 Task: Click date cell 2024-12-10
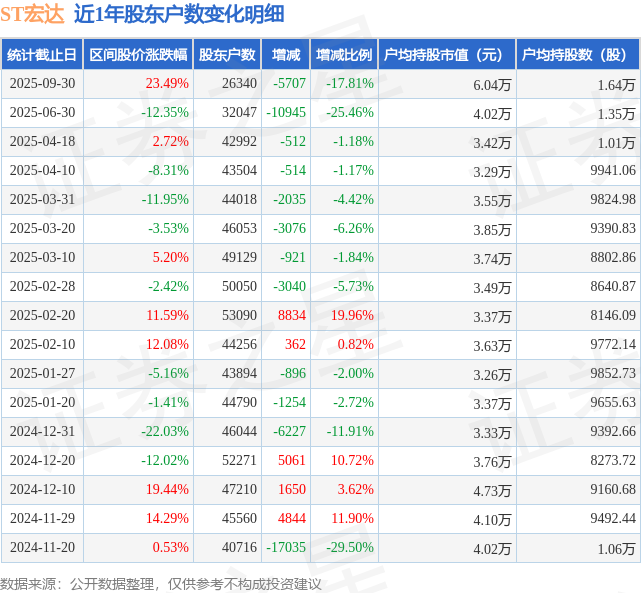click(x=43, y=490)
